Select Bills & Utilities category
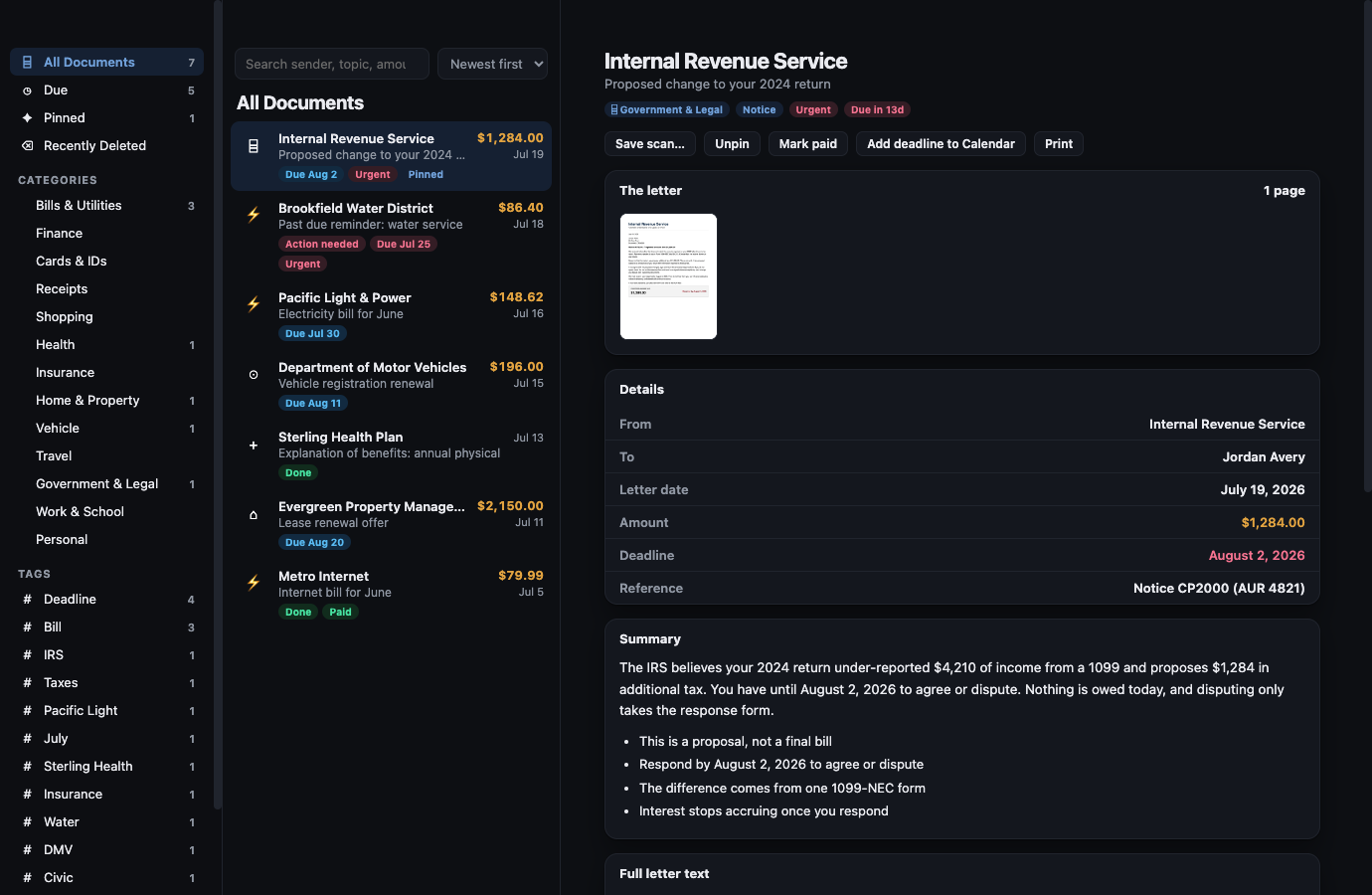Image resolution: width=1372 pixels, height=895 pixels. pyautogui.click(x=106, y=205)
